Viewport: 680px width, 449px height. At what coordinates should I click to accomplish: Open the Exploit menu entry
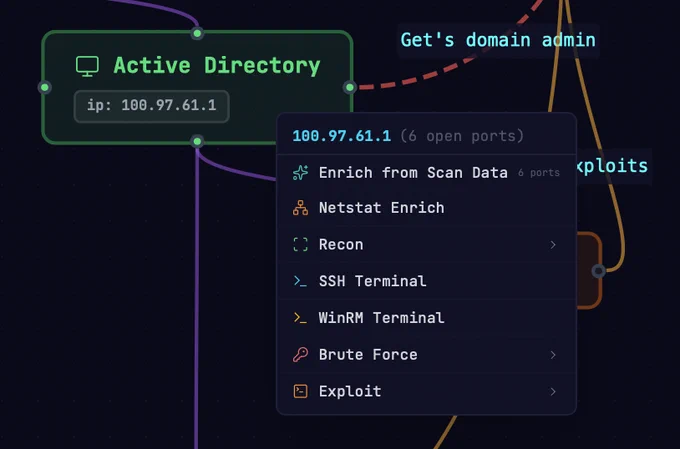point(426,391)
